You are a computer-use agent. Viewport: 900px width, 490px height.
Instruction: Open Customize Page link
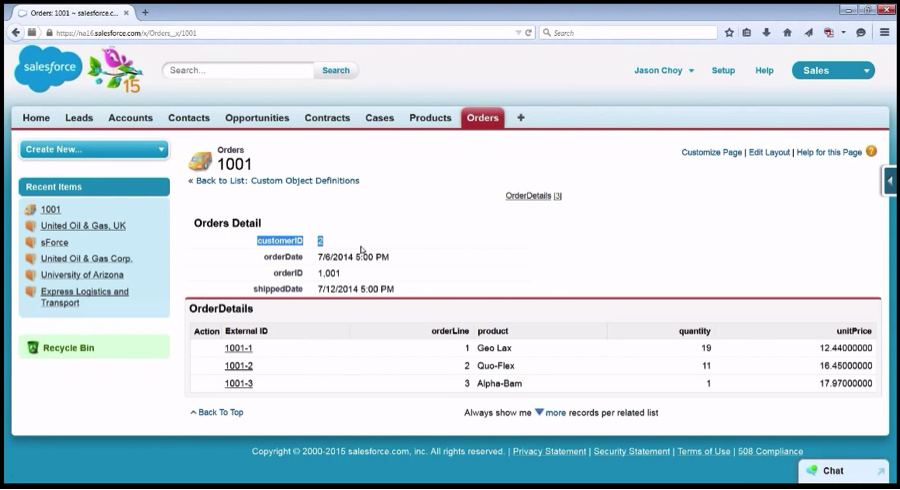coord(712,152)
